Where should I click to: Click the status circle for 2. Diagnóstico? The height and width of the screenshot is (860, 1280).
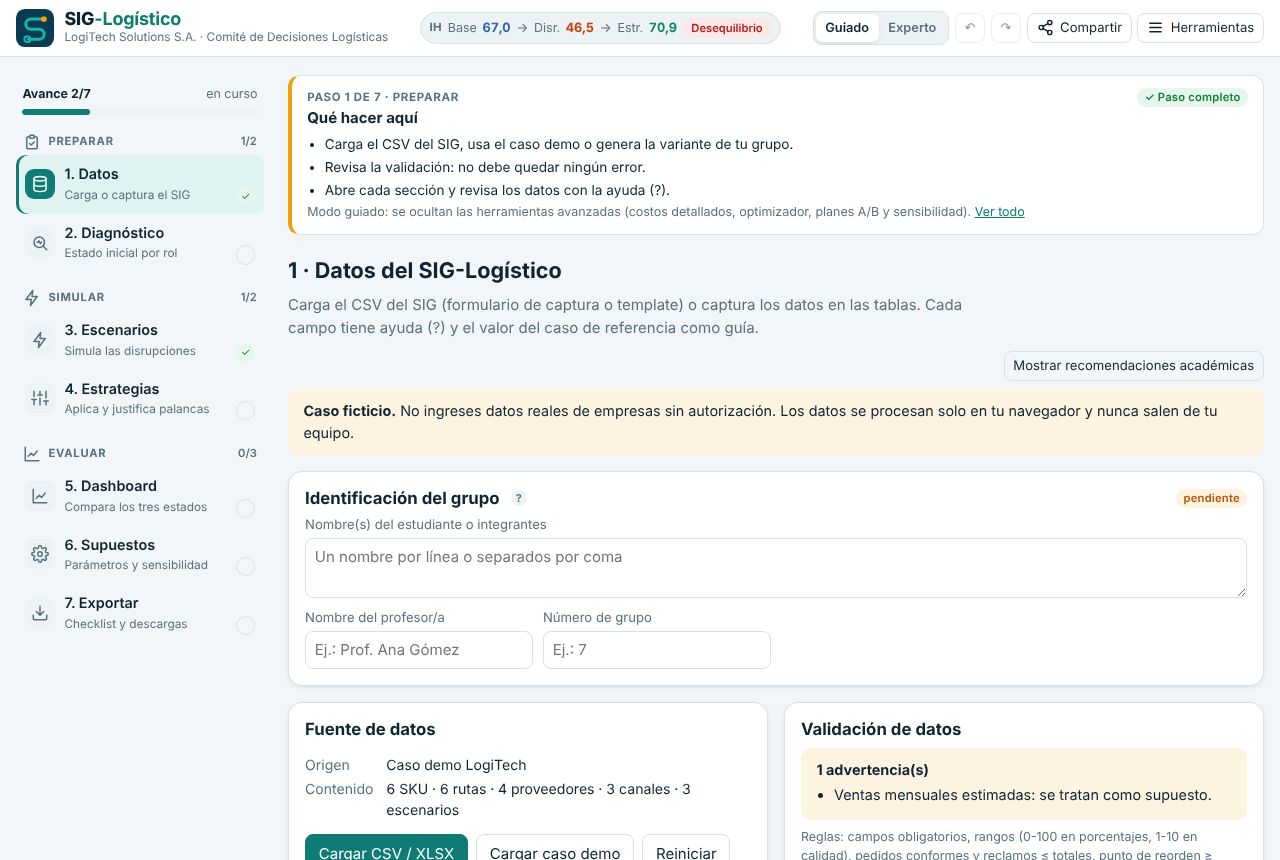coord(245,255)
